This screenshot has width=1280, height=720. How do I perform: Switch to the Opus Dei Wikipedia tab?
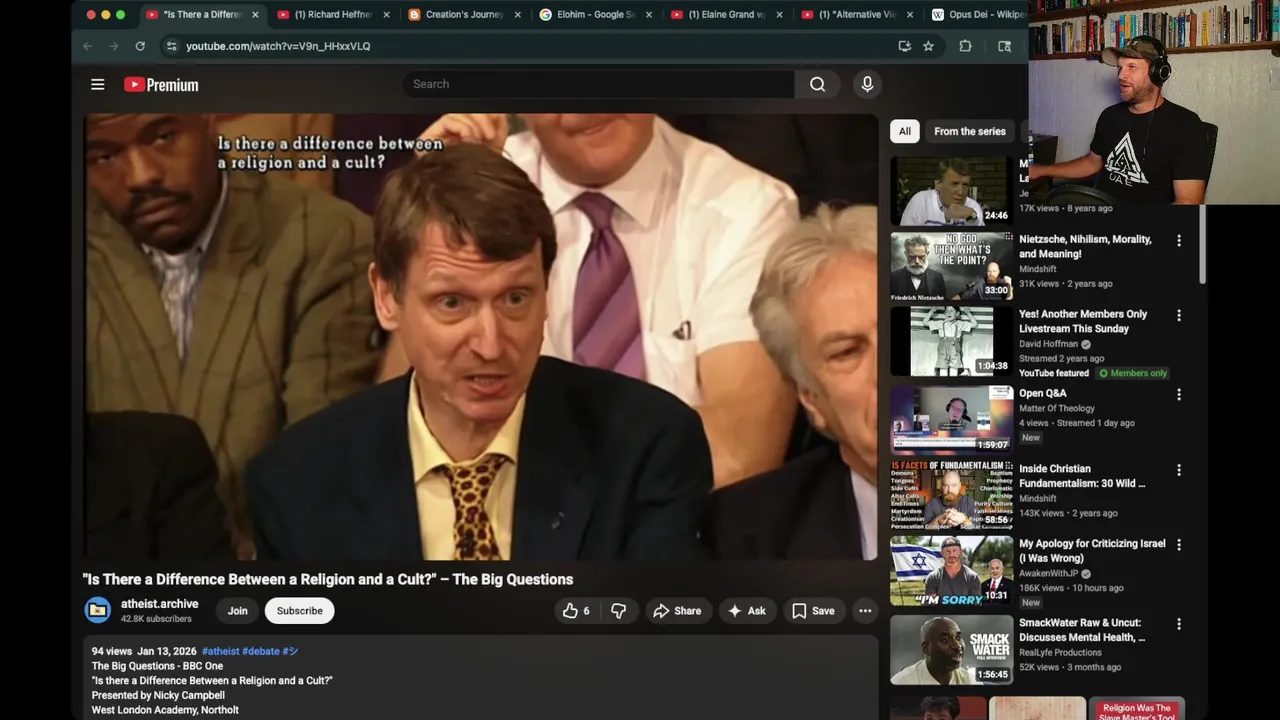(x=975, y=15)
